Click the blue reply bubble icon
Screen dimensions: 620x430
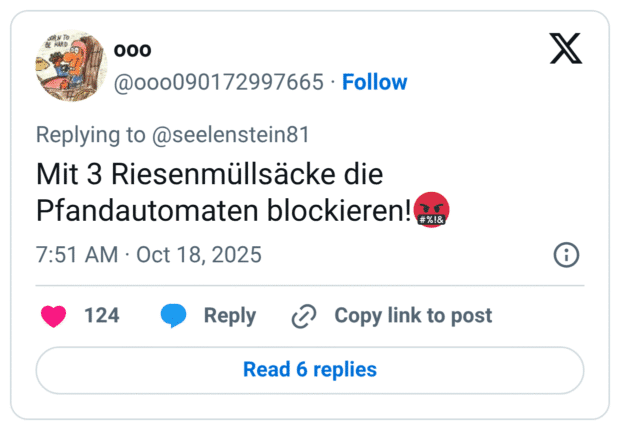pos(173,316)
